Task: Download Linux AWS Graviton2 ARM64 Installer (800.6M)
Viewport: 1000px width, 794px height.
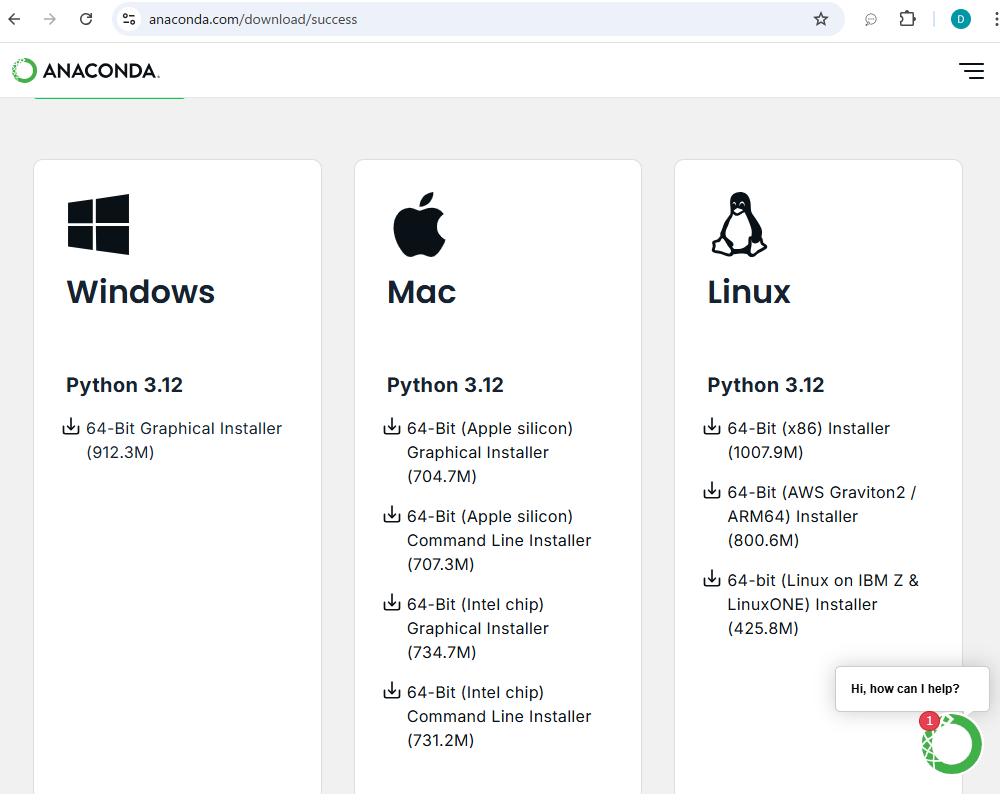Action: (822, 516)
